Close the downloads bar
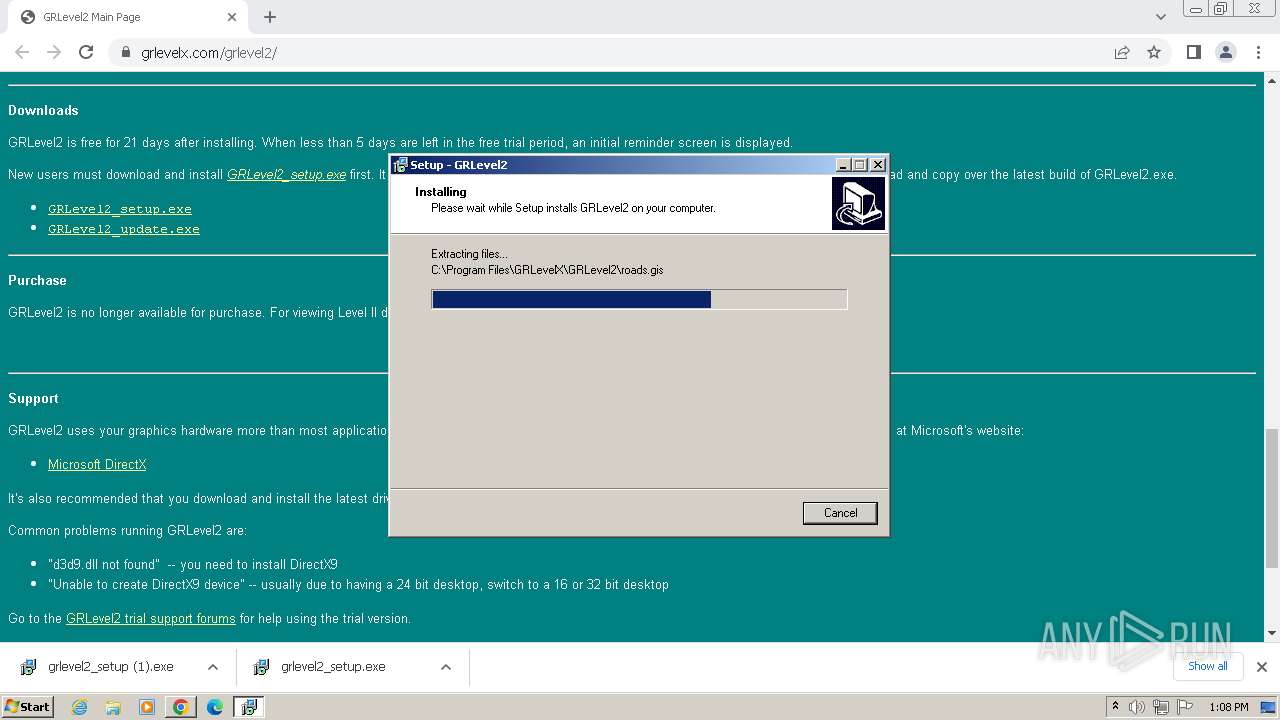The height and width of the screenshot is (720, 1280). 1262,667
